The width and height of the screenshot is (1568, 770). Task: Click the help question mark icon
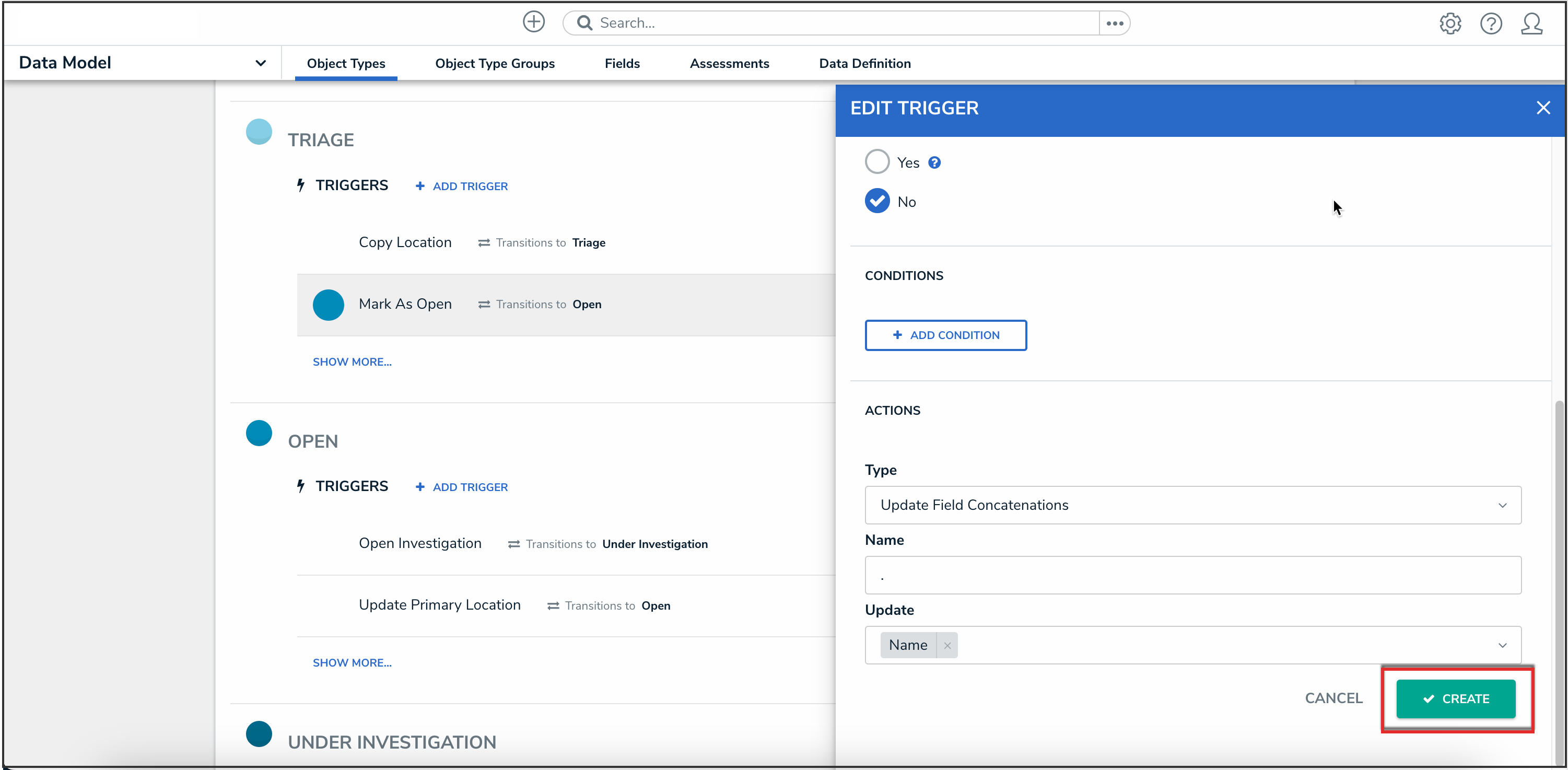coord(1491,24)
